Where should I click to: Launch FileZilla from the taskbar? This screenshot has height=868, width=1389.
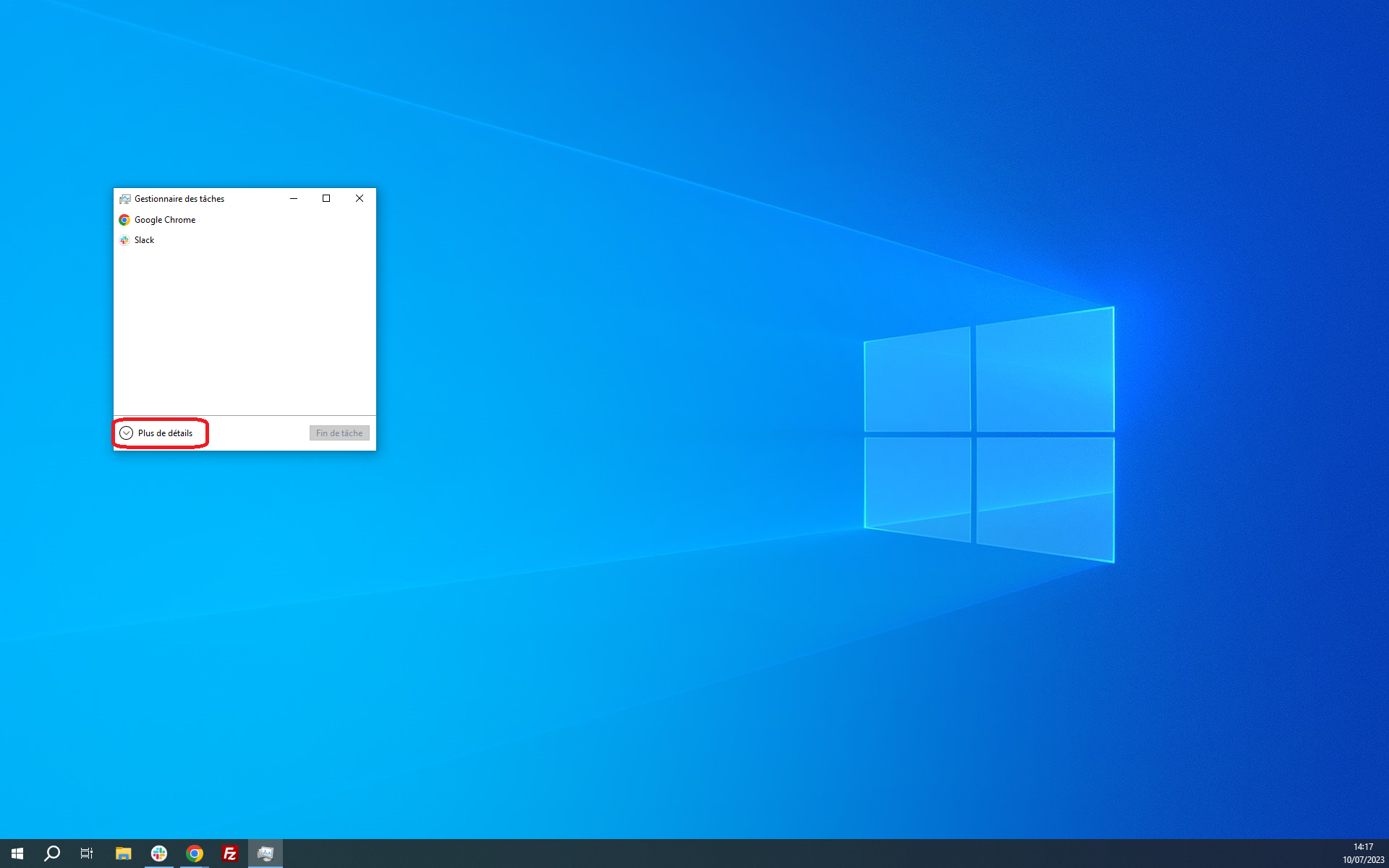(229, 854)
